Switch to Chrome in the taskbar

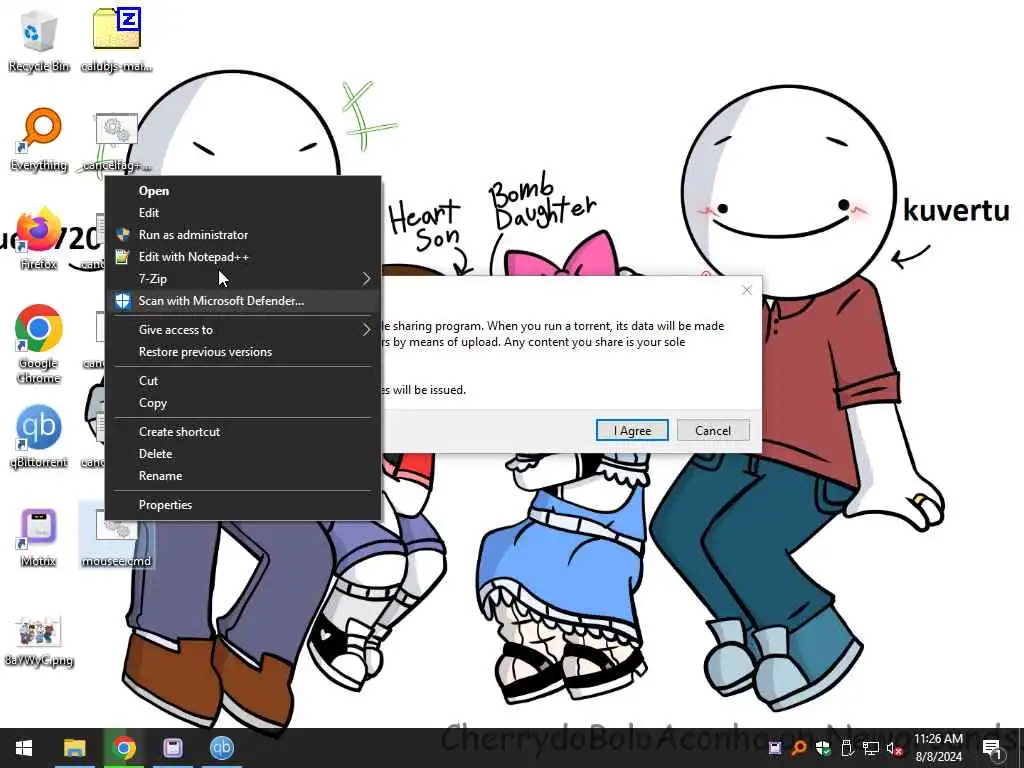click(x=124, y=748)
